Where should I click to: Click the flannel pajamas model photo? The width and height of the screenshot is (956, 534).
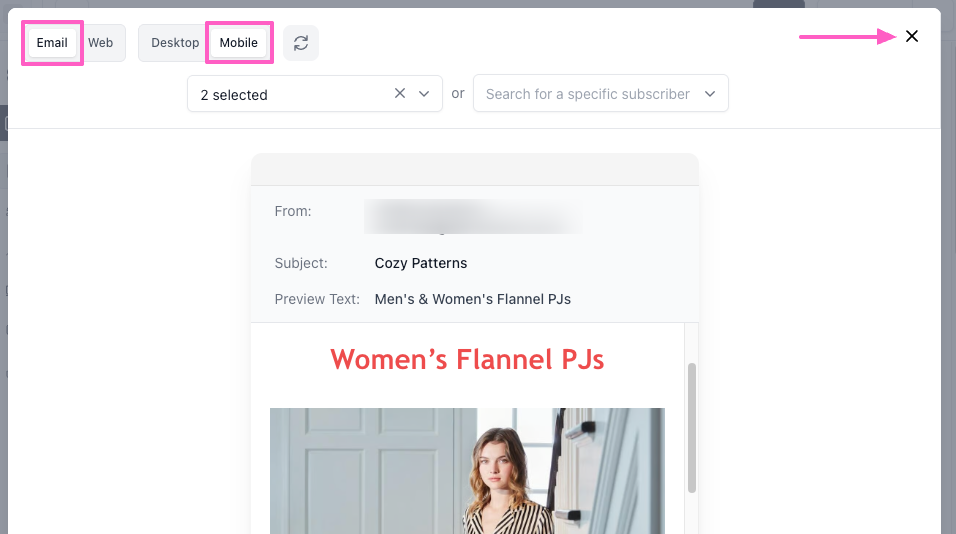(467, 470)
